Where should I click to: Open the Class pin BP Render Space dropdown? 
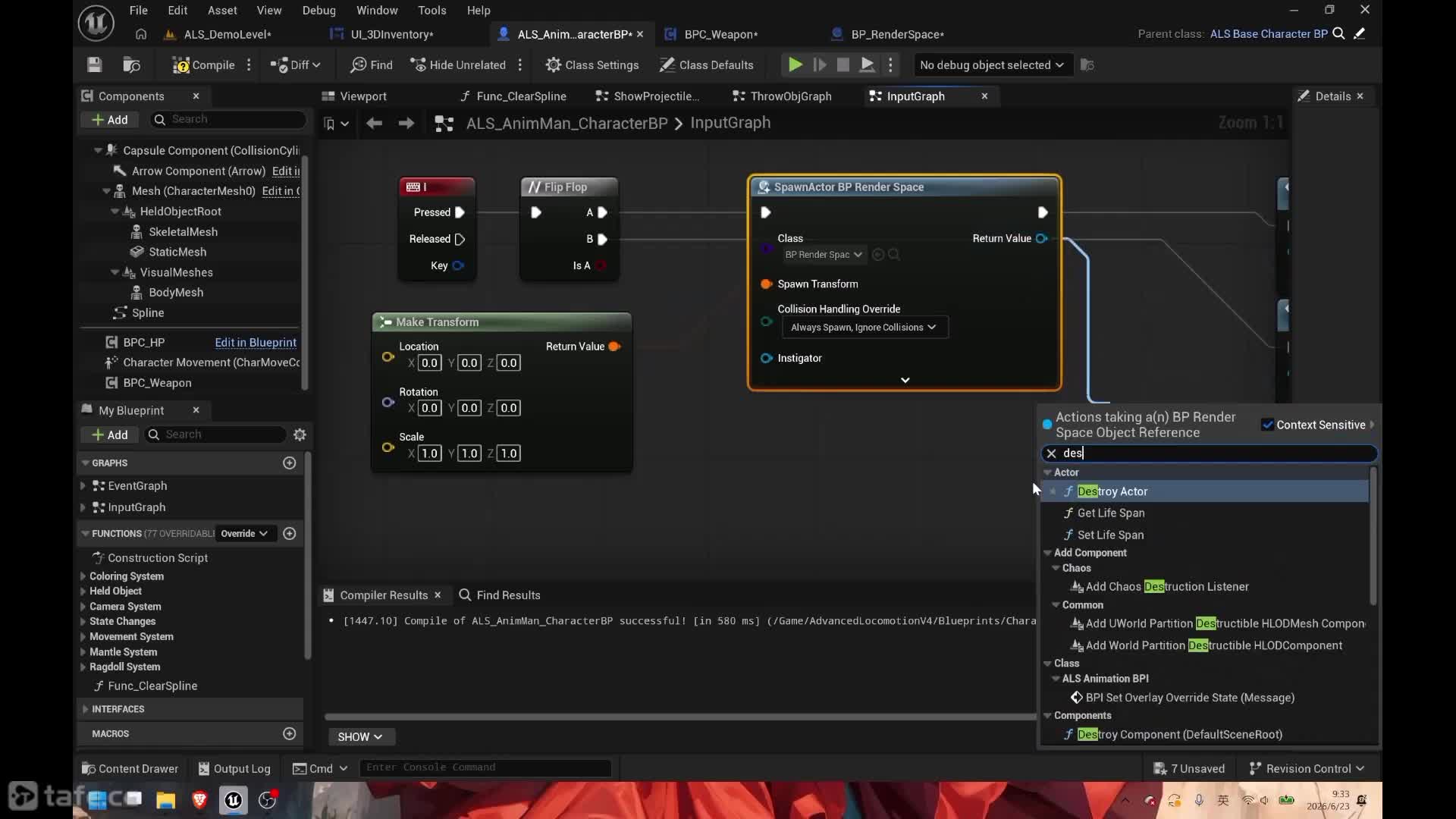[823, 255]
